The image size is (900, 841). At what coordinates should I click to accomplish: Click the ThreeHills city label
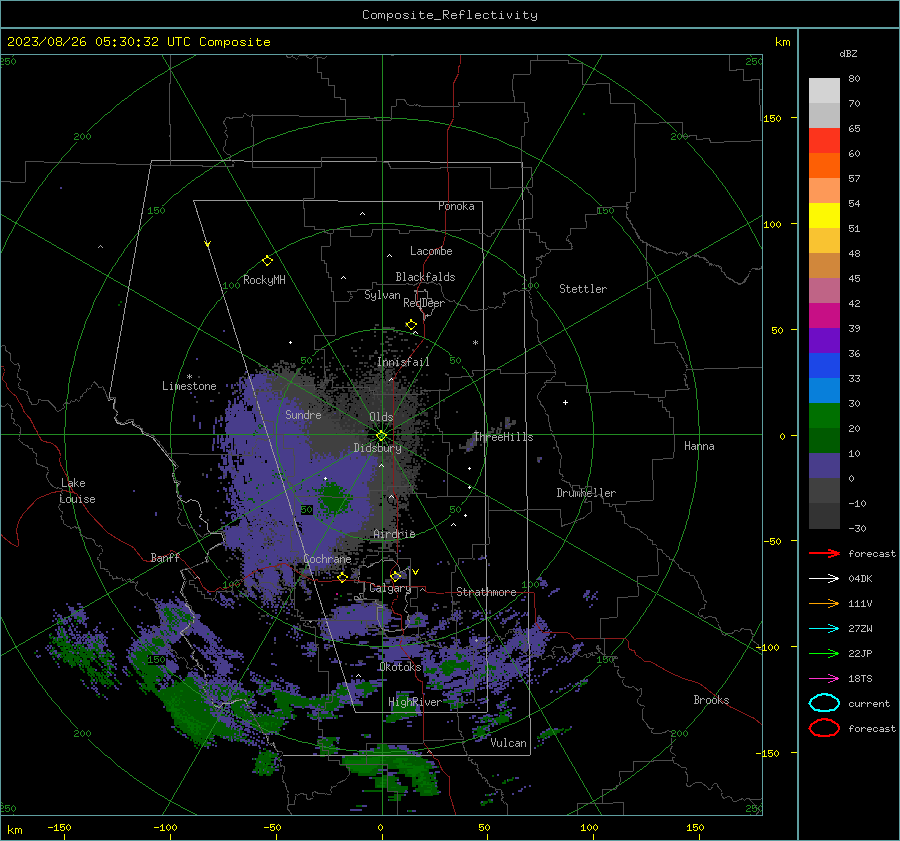[503, 437]
